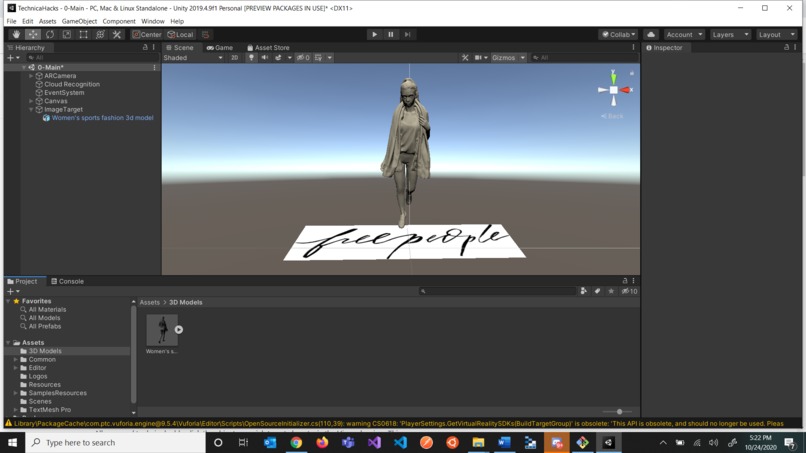Open the Component menu

pyautogui.click(x=119, y=21)
